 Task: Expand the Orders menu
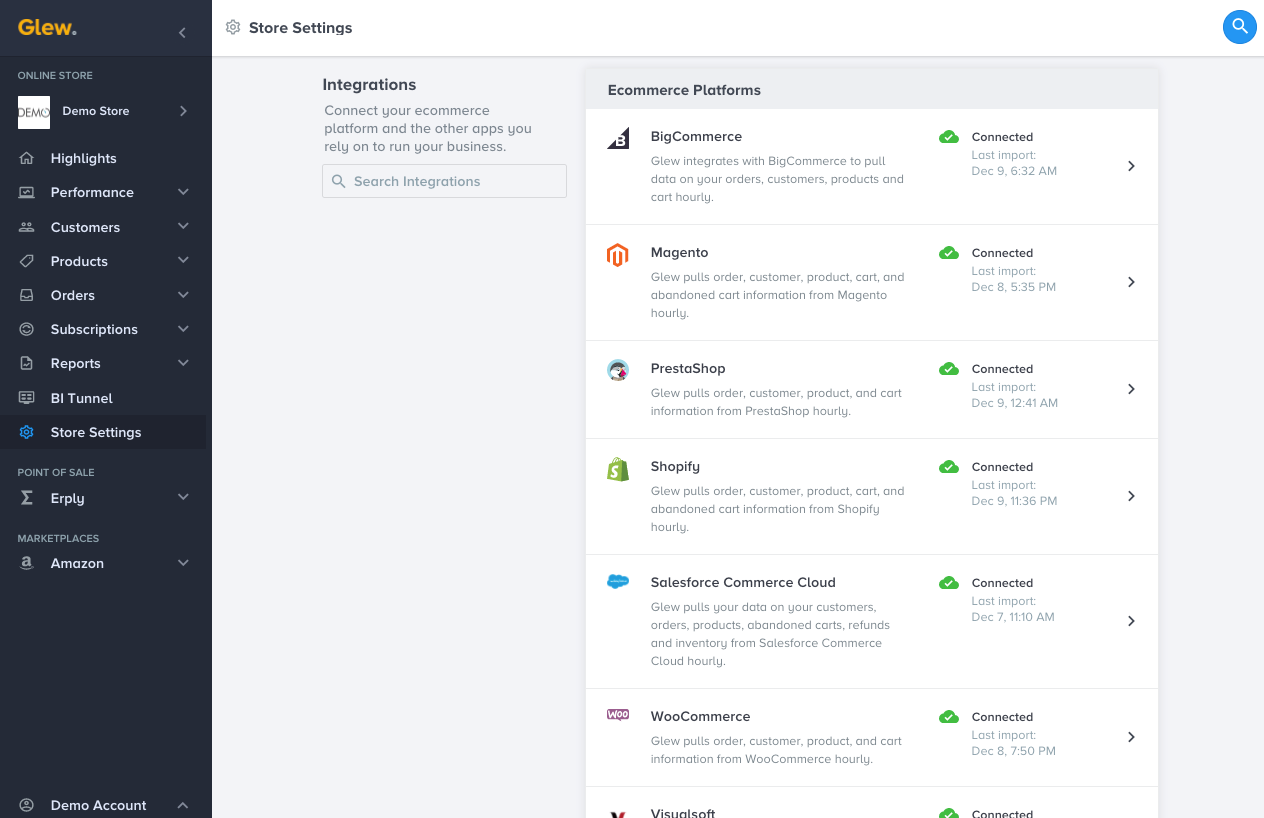(183, 295)
